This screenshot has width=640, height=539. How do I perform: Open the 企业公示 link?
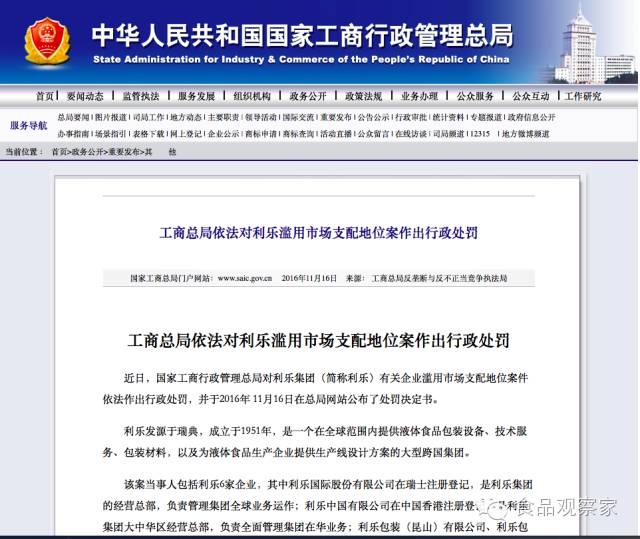point(223,134)
